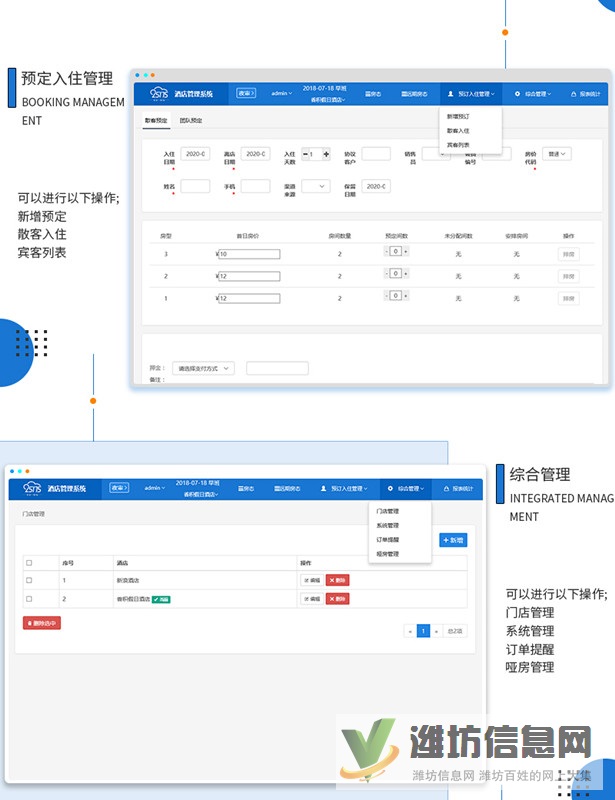The width and height of the screenshot is (615, 800).
Task: Open the 渠道来源 dropdown
Action: pyautogui.click(x=316, y=186)
